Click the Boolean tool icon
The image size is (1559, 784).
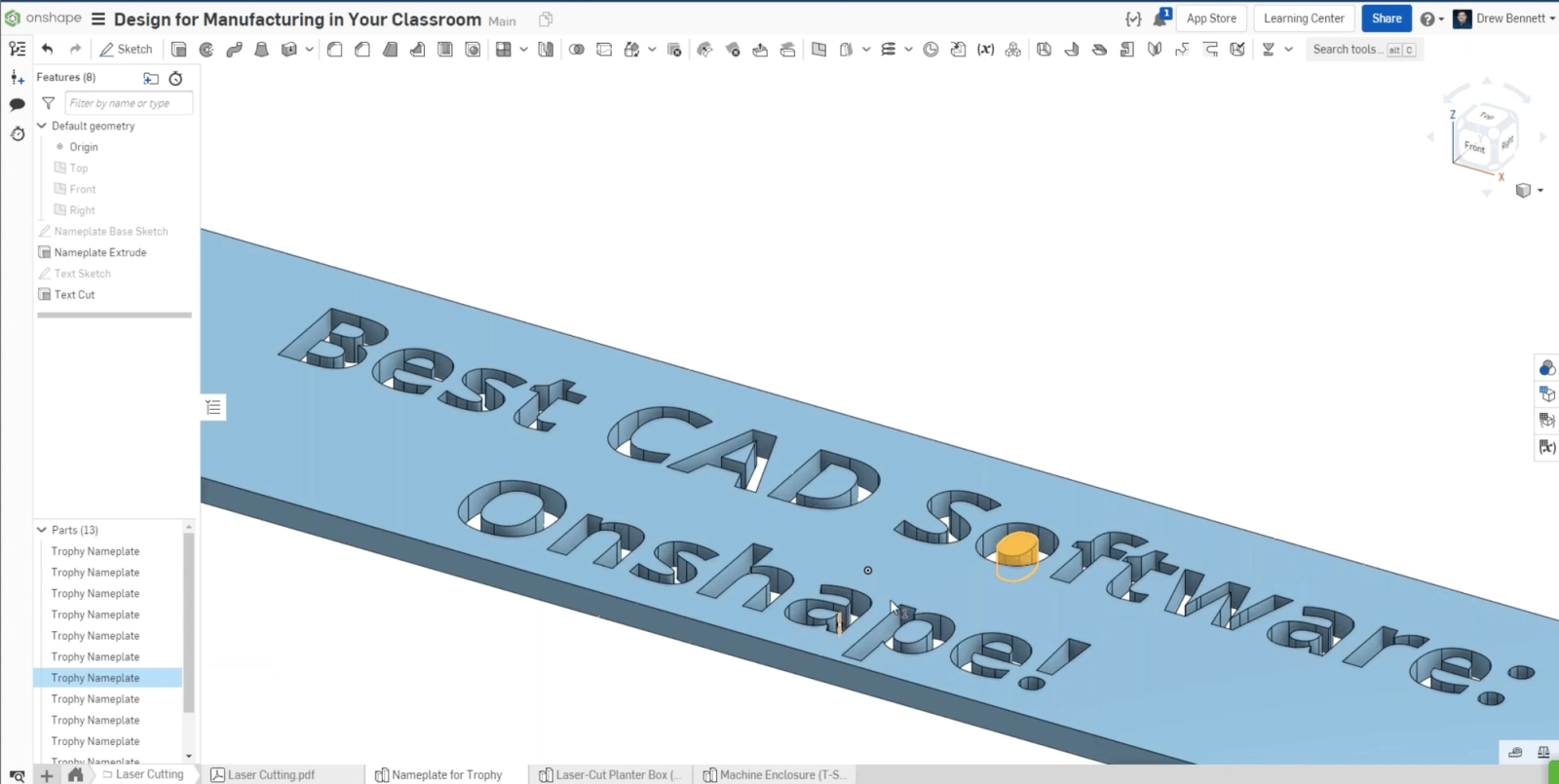point(577,50)
